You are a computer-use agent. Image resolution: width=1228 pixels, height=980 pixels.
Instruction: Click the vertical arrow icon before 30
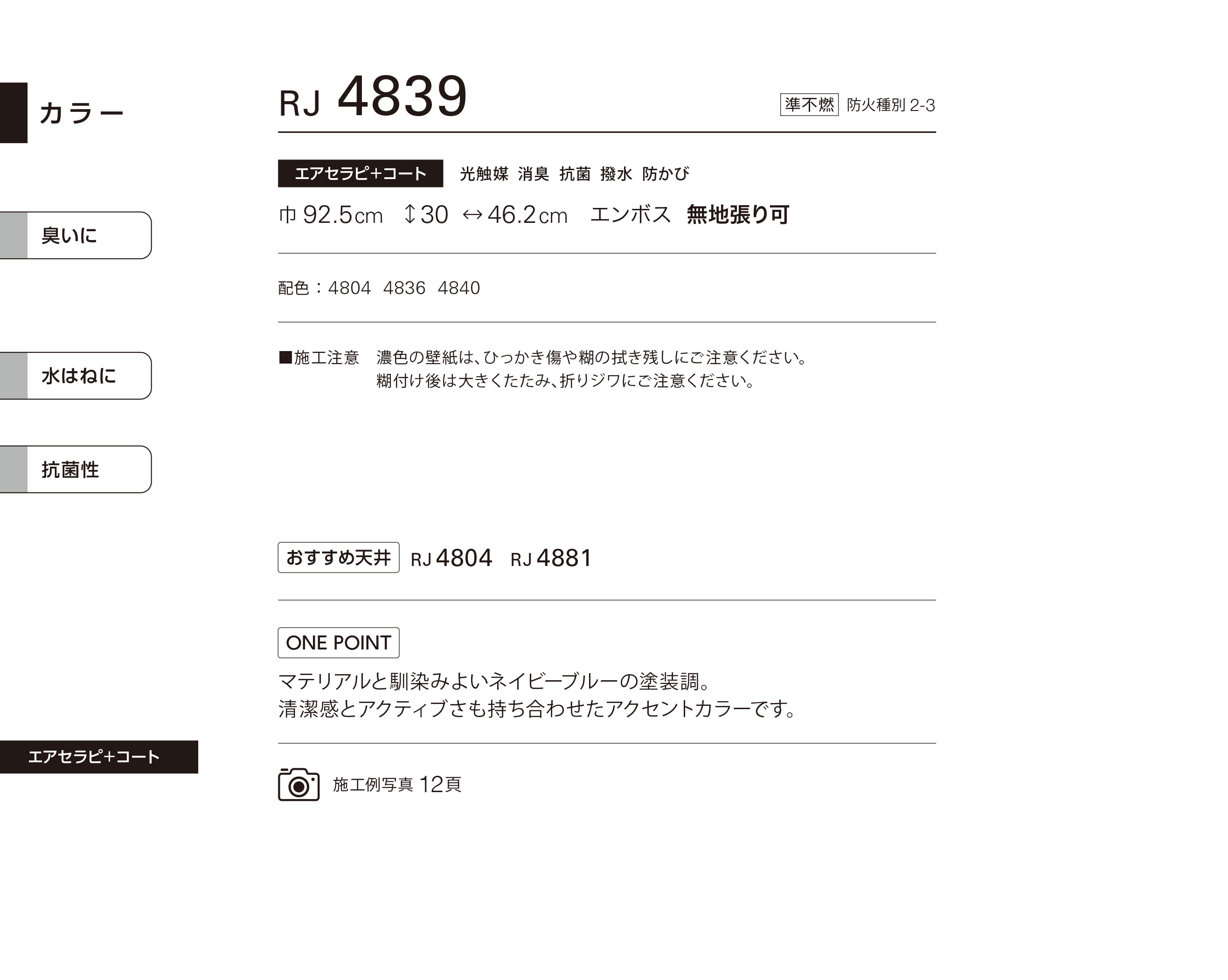(x=409, y=214)
